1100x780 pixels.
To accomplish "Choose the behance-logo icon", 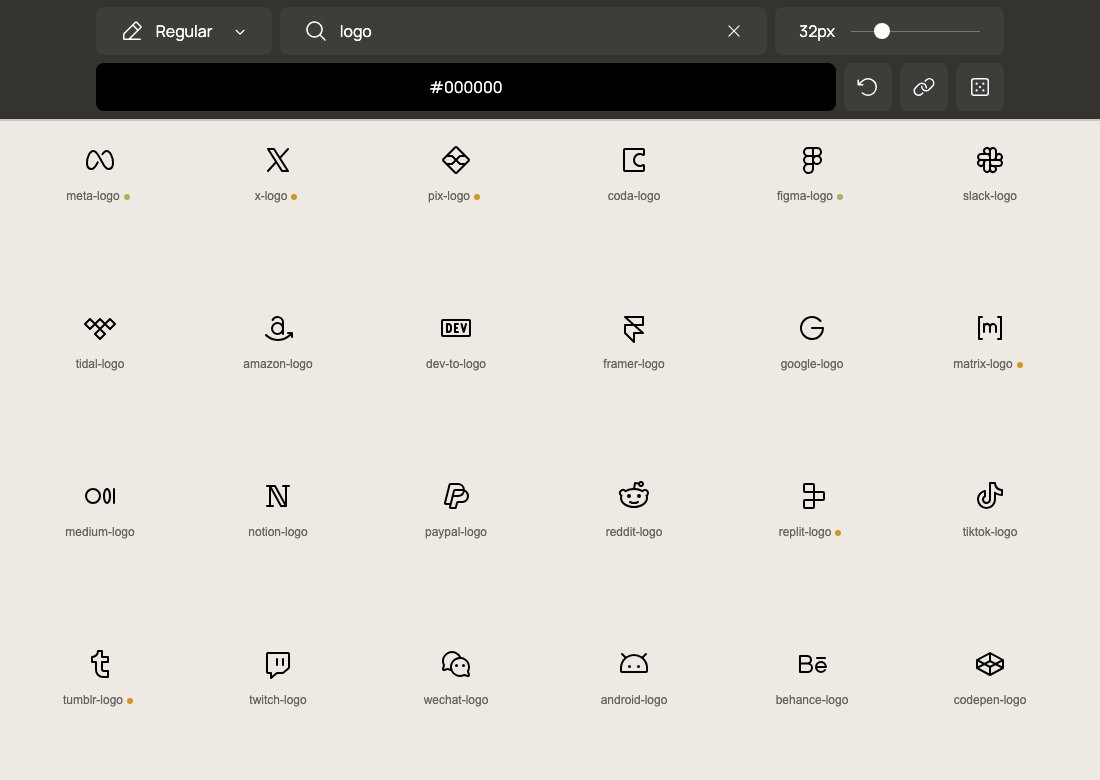I will coord(812,664).
